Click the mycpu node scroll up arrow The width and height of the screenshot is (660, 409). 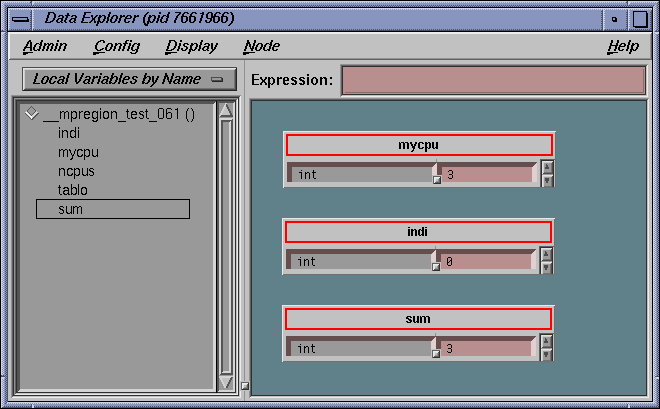tap(547, 167)
